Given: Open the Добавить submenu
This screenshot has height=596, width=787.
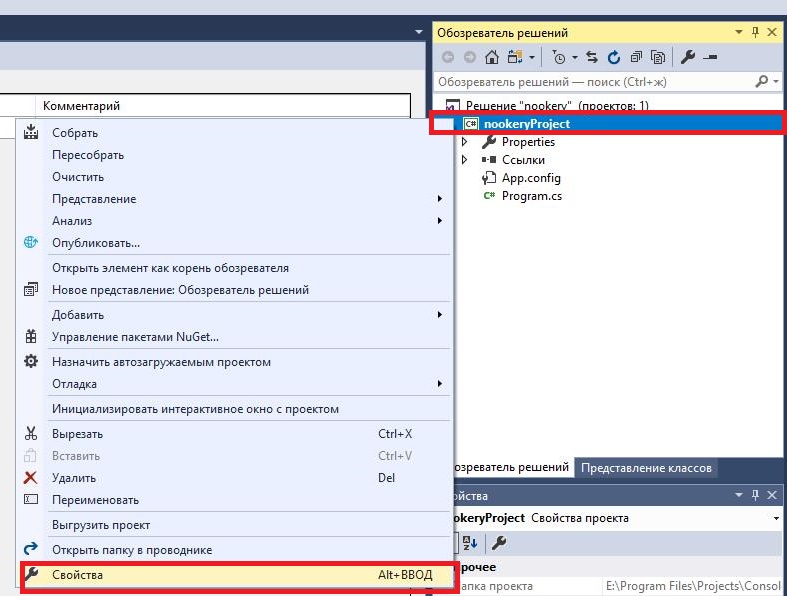Looking at the screenshot, I should tap(235, 315).
